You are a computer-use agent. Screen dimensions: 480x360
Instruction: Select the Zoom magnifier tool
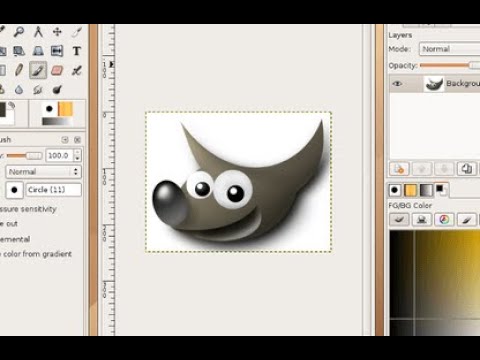pos(19,32)
